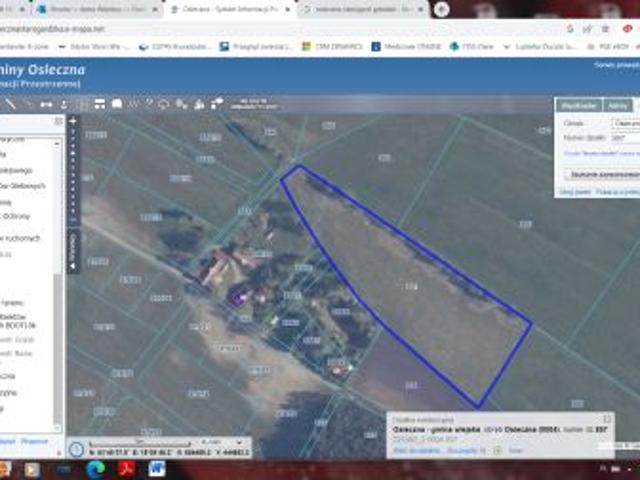Select the Wyszukiwanie tab in search panel
The width and height of the screenshot is (640, 480).
click(579, 105)
